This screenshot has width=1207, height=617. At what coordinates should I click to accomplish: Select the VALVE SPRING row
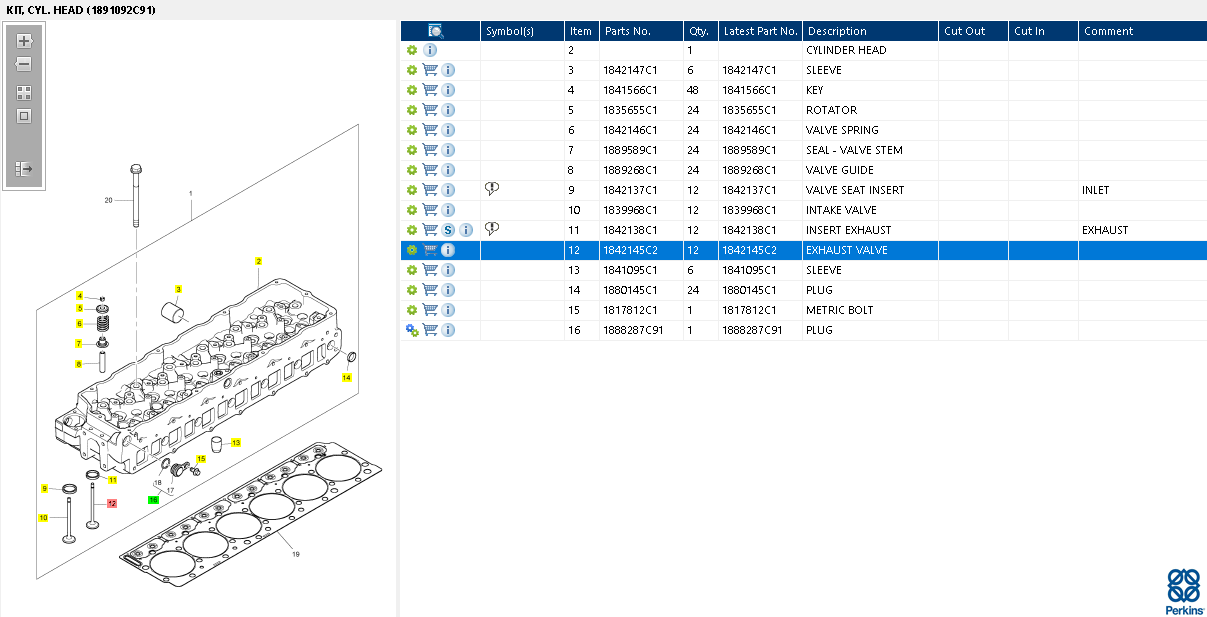842,130
